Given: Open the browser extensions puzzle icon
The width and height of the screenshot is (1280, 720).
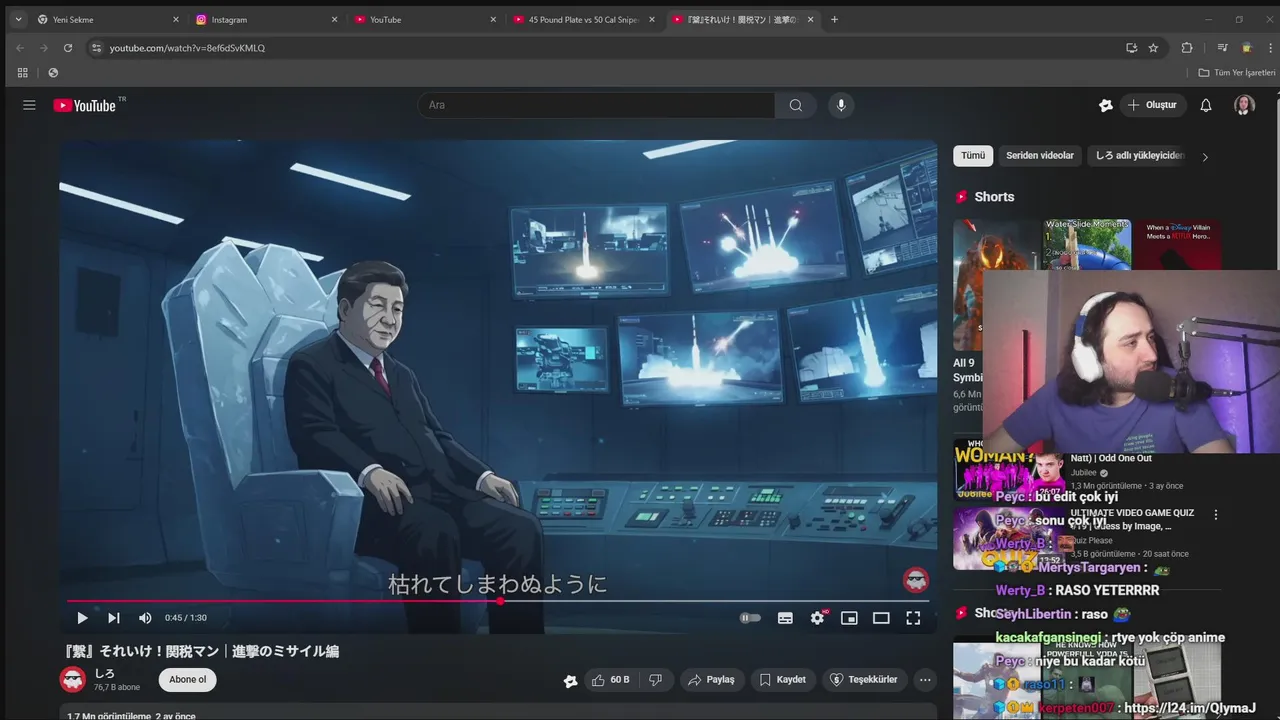Looking at the screenshot, I should 1187,48.
